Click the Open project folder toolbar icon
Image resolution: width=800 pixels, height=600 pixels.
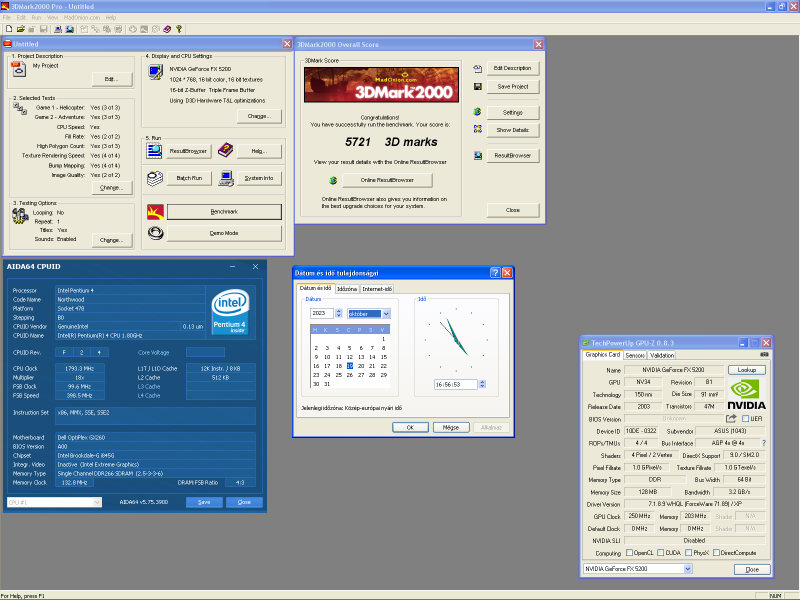click(20, 29)
